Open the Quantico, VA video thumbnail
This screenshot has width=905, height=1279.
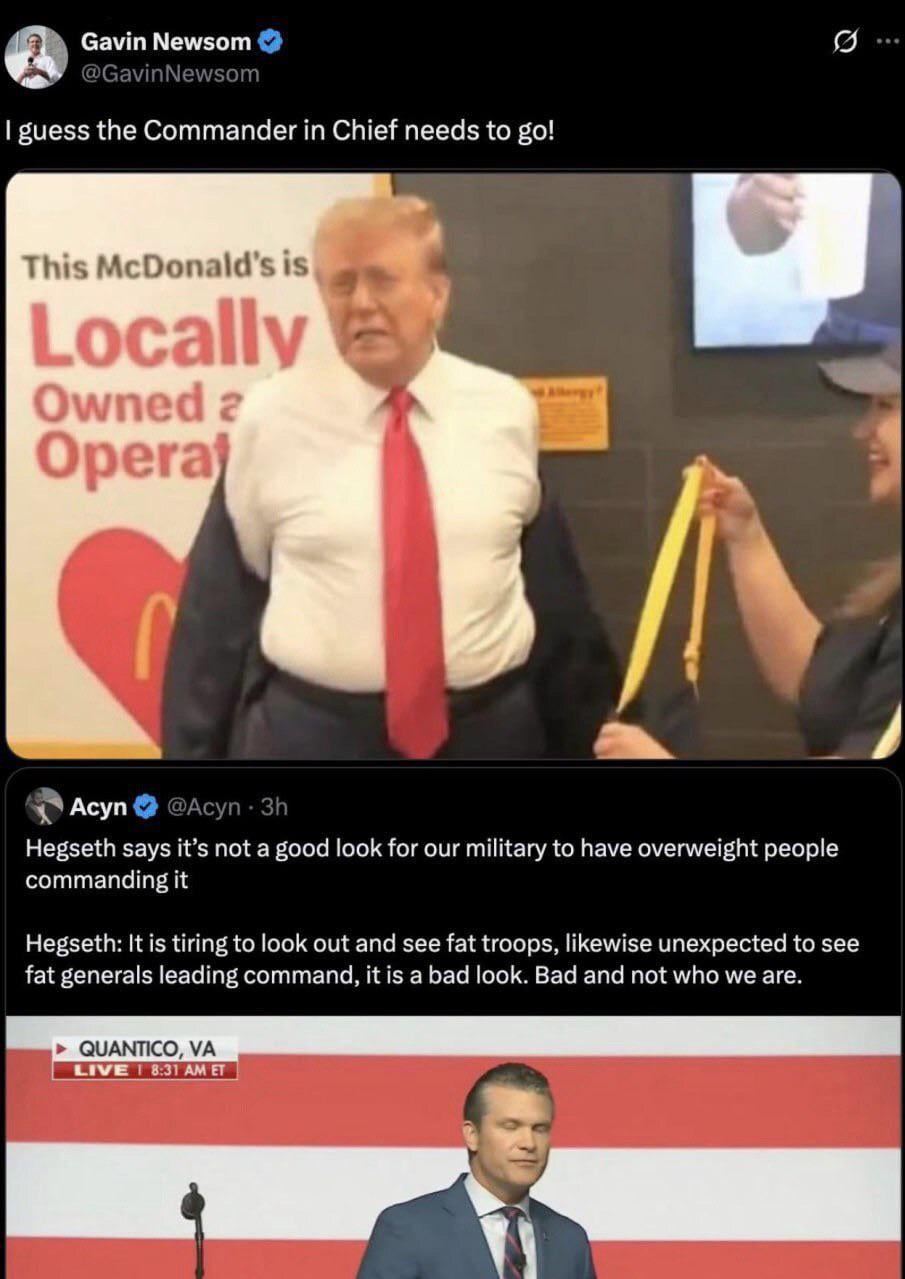click(x=453, y=1147)
